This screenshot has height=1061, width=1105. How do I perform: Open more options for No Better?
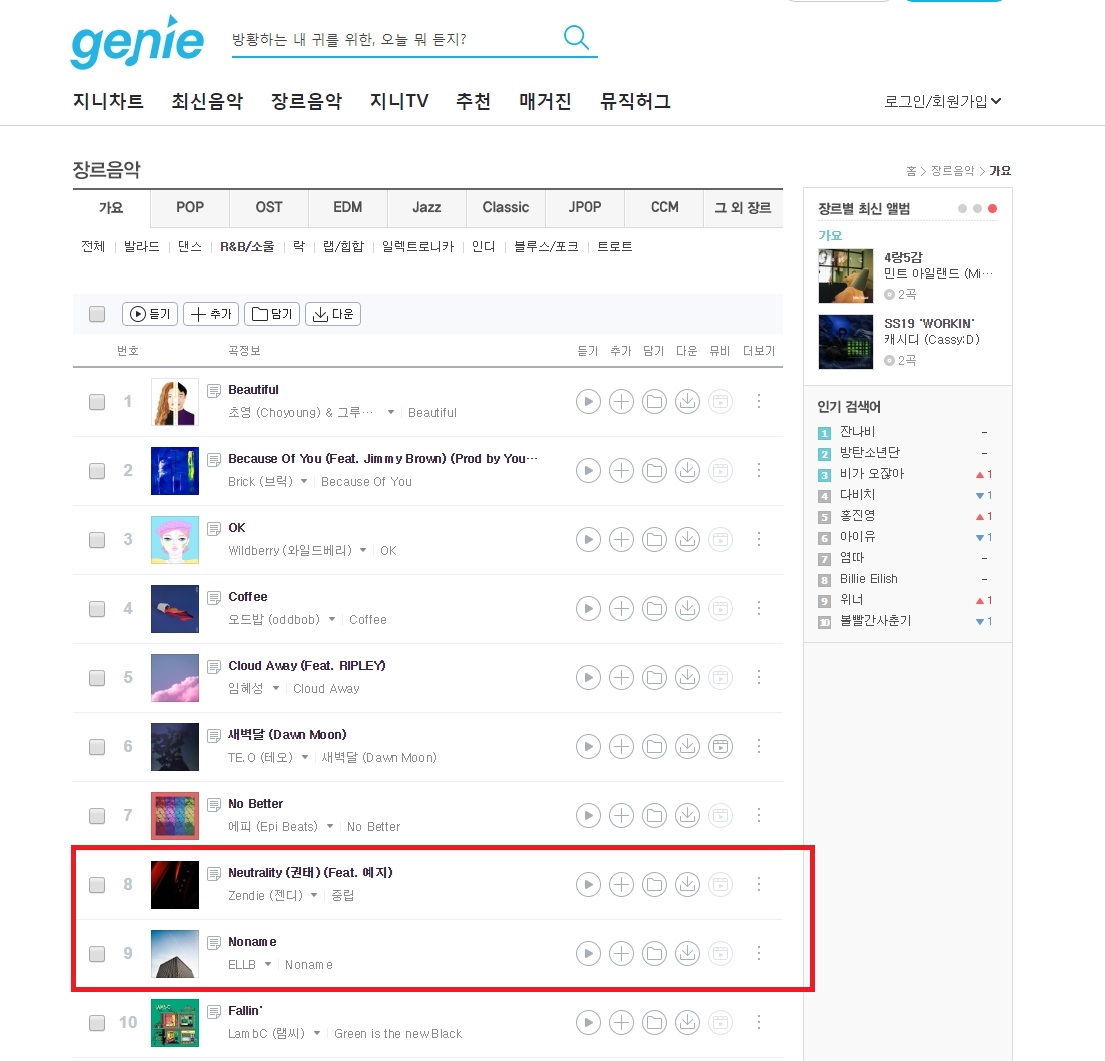coord(759,815)
